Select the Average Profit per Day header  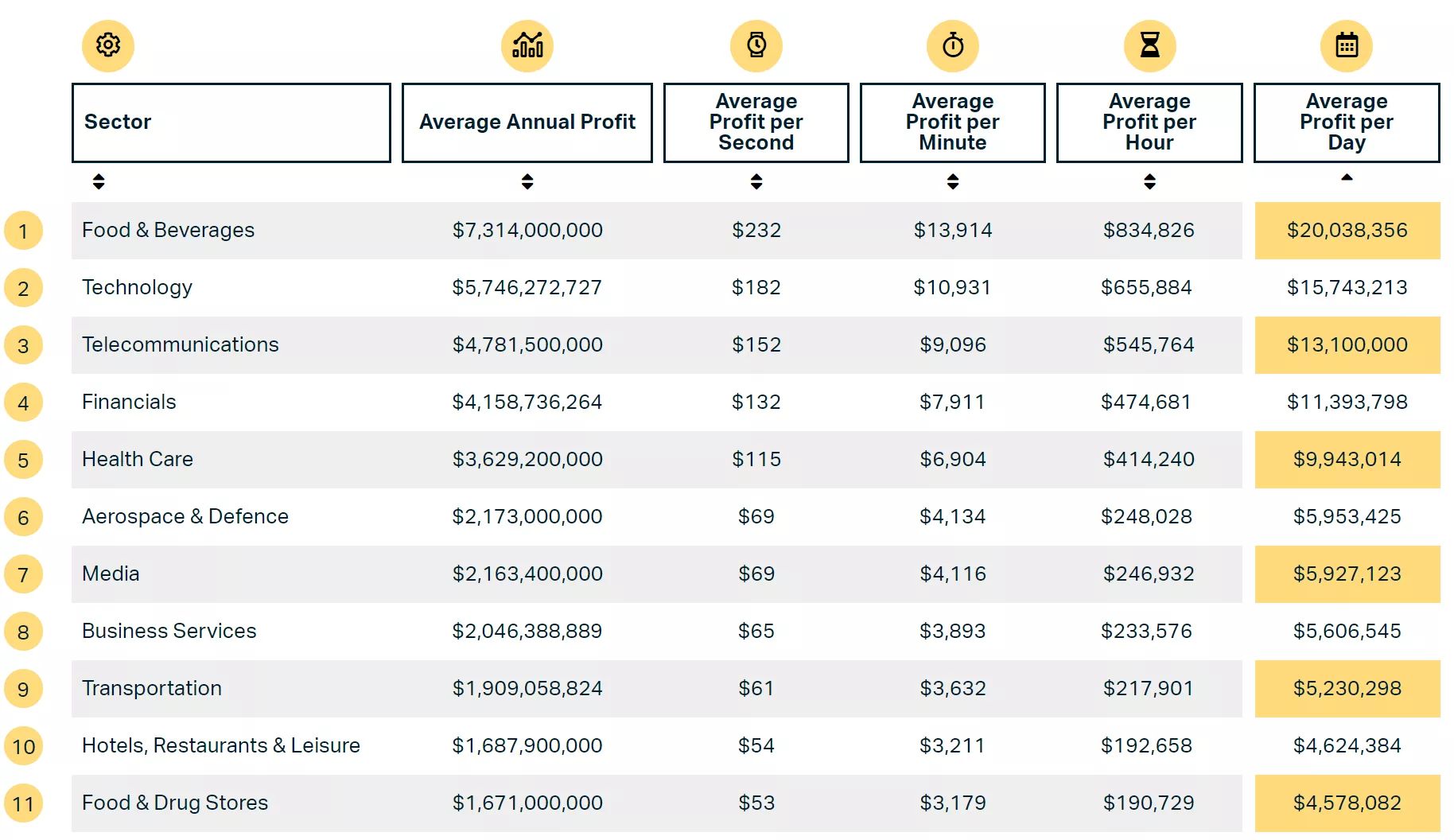pos(1347,122)
